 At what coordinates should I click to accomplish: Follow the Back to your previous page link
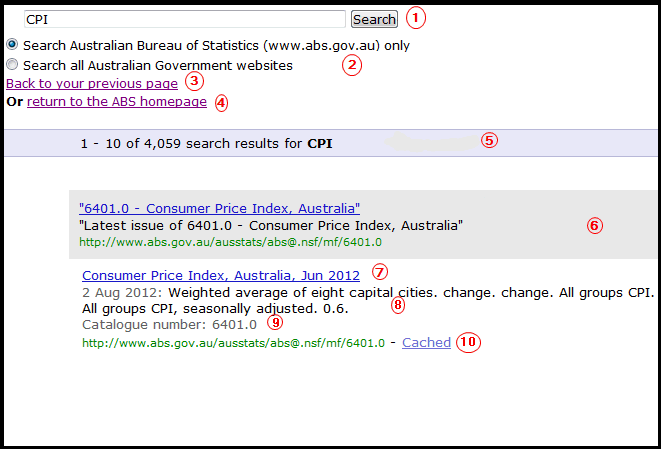click(92, 84)
